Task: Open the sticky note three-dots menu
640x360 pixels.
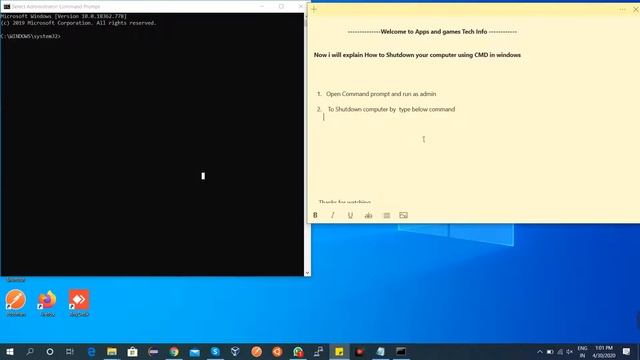Action: pos(622,9)
